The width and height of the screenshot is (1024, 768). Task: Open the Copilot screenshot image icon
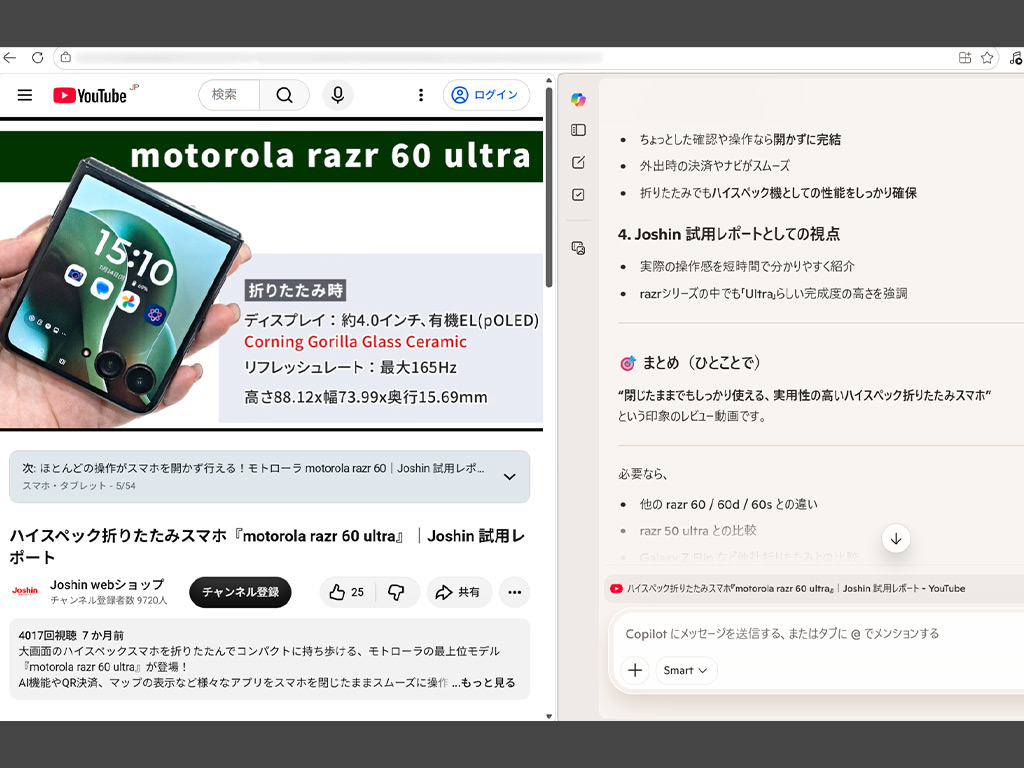pos(578,248)
